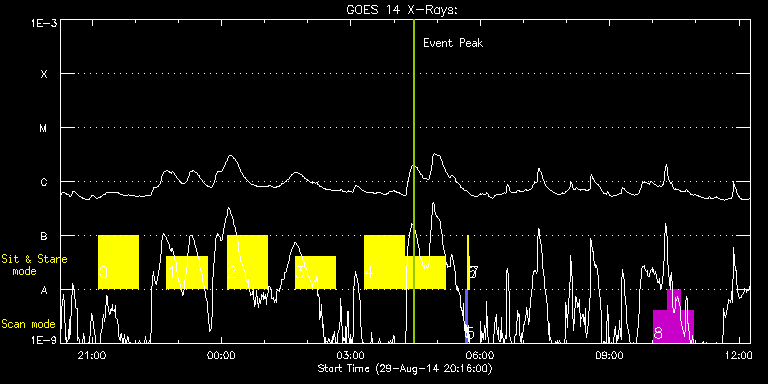Click the narrow yellow bar labeled 7

(469, 263)
